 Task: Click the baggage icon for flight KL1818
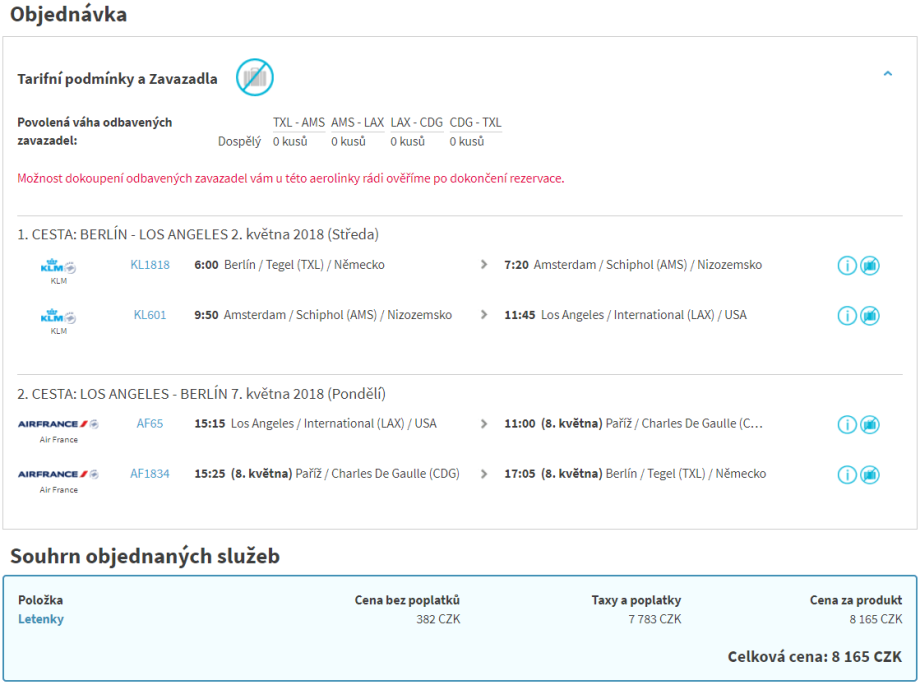(870, 266)
